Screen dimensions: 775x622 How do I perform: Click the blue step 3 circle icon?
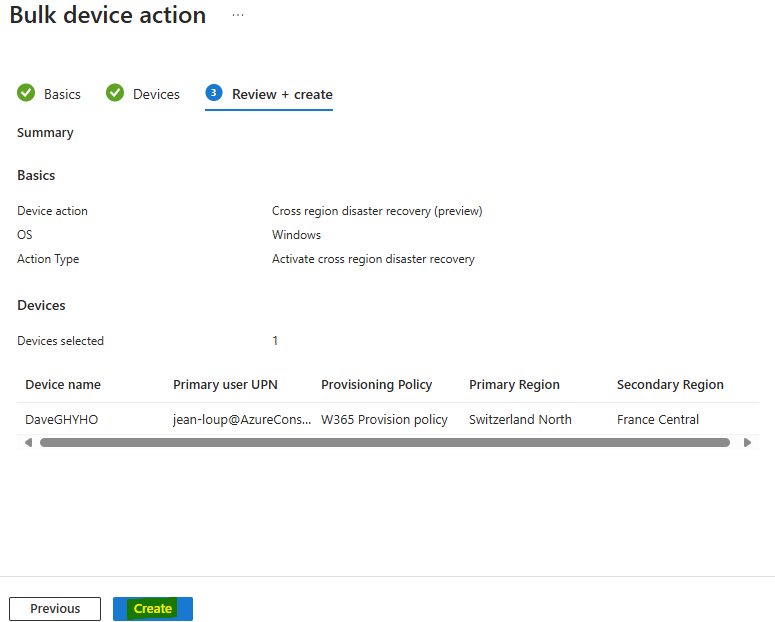[x=214, y=92]
